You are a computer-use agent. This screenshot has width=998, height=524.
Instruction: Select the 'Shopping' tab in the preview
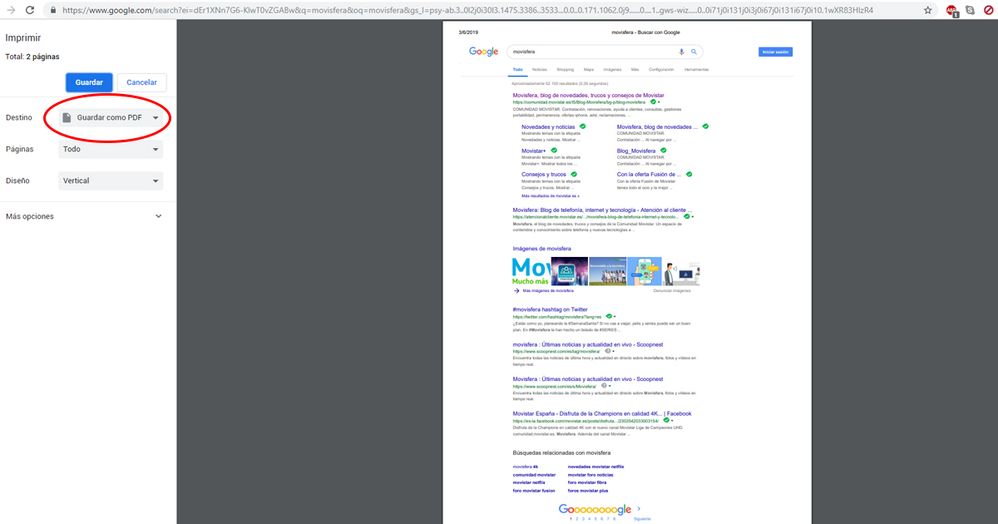(x=565, y=69)
